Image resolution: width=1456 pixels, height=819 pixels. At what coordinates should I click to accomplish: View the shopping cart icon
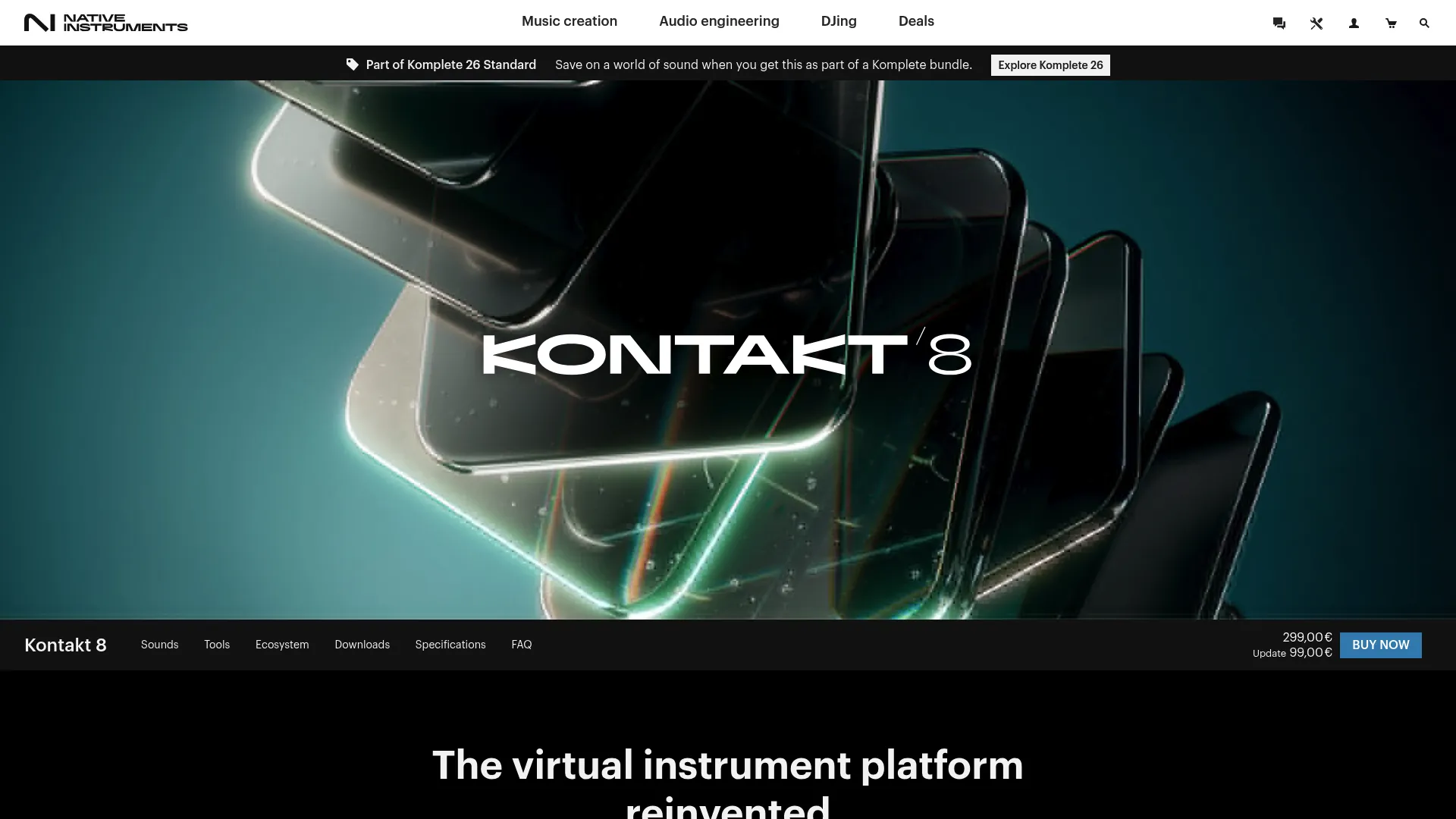click(1391, 24)
